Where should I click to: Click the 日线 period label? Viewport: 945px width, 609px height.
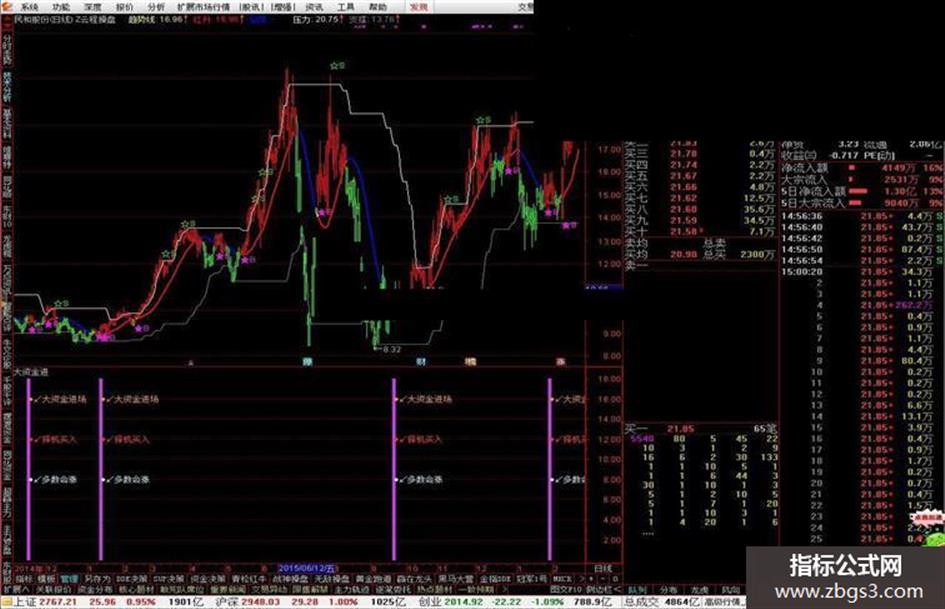(x=603, y=568)
